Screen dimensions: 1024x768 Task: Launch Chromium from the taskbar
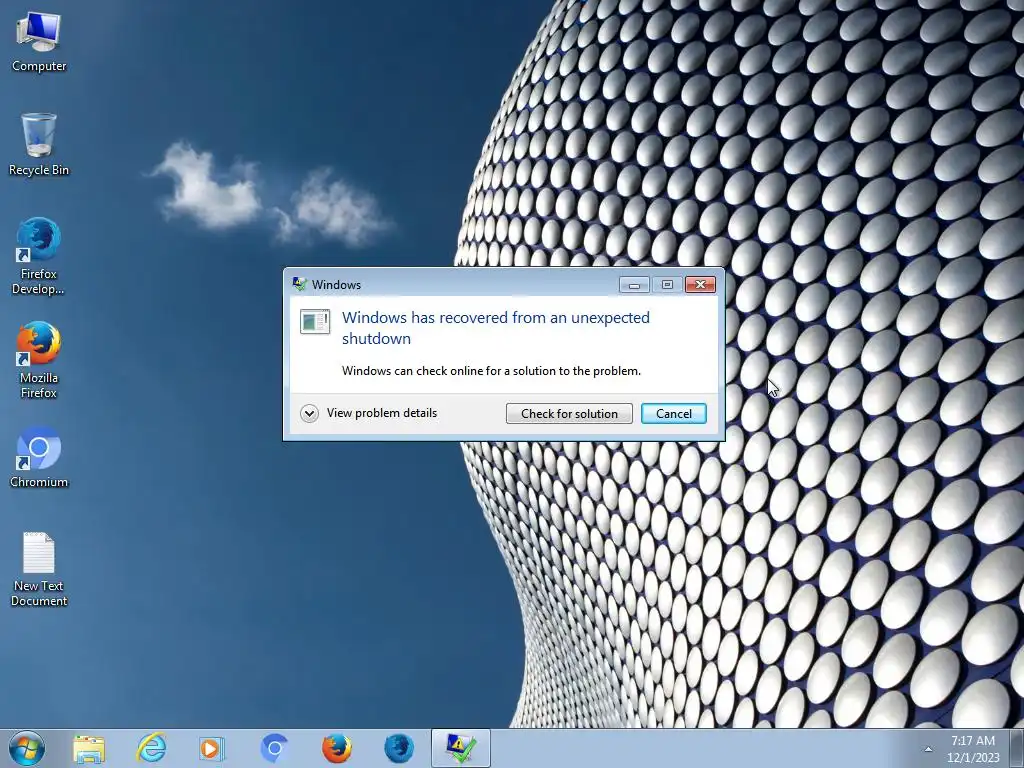point(274,748)
